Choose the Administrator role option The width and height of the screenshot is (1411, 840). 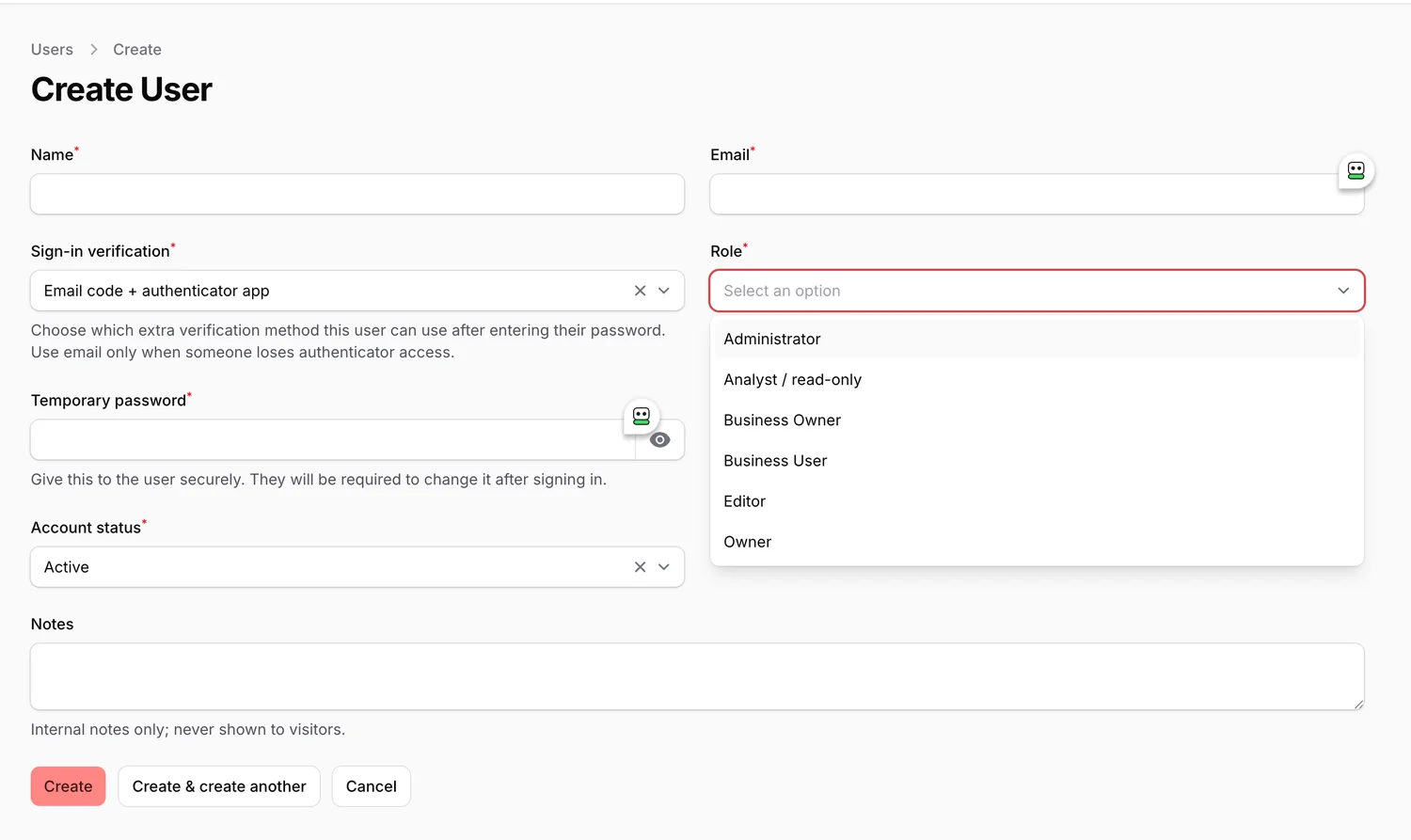(1037, 339)
